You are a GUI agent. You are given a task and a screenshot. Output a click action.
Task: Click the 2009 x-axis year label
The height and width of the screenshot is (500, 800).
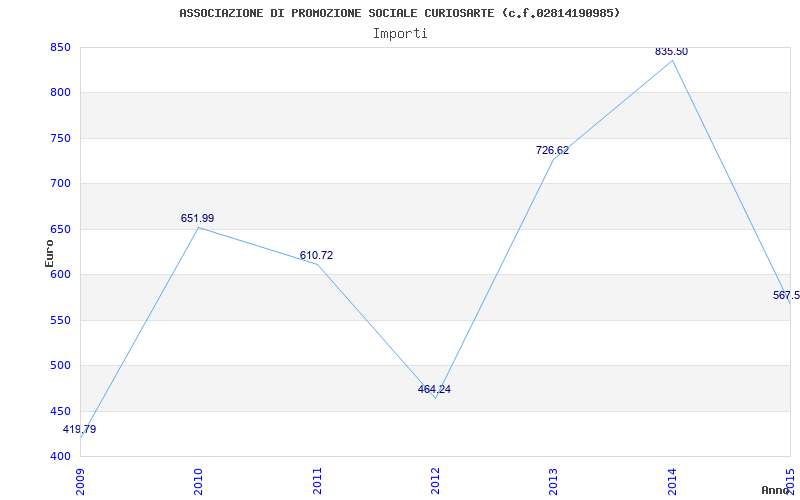pos(80,481)
